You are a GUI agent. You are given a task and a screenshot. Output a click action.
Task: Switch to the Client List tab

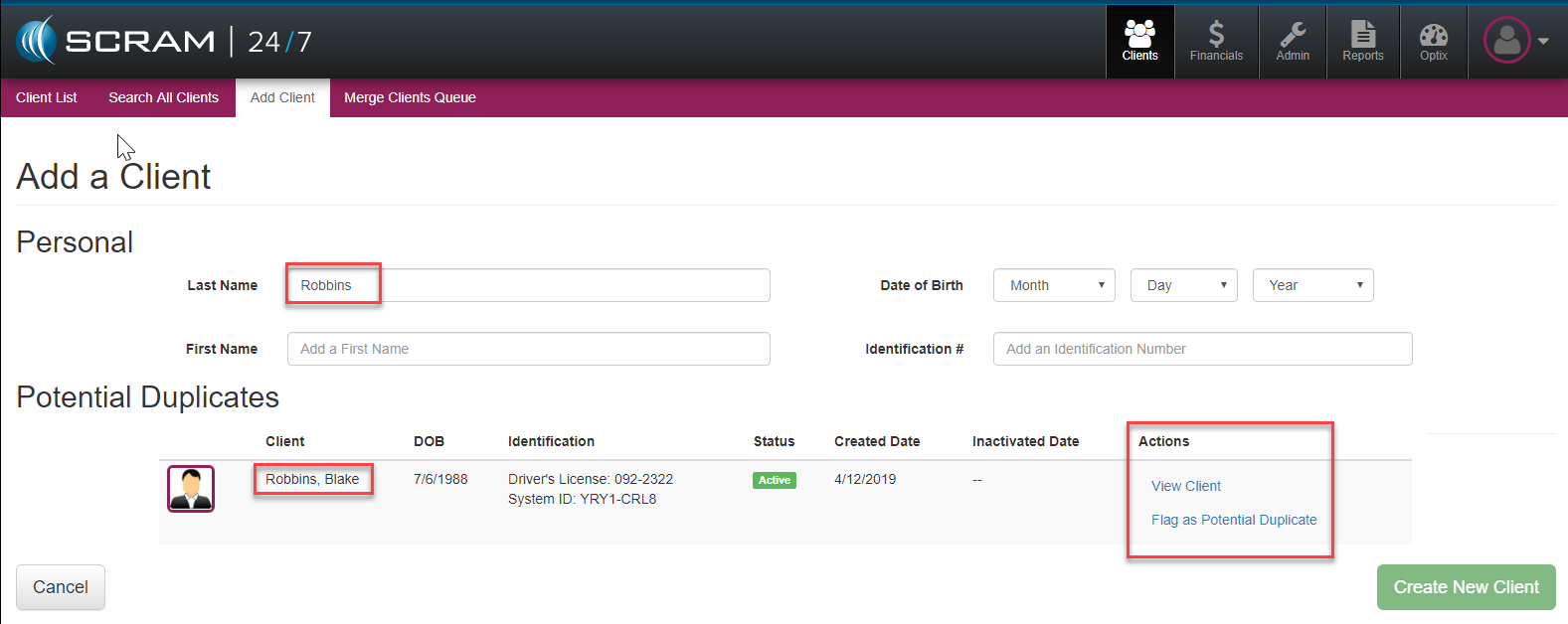[47, 97]
